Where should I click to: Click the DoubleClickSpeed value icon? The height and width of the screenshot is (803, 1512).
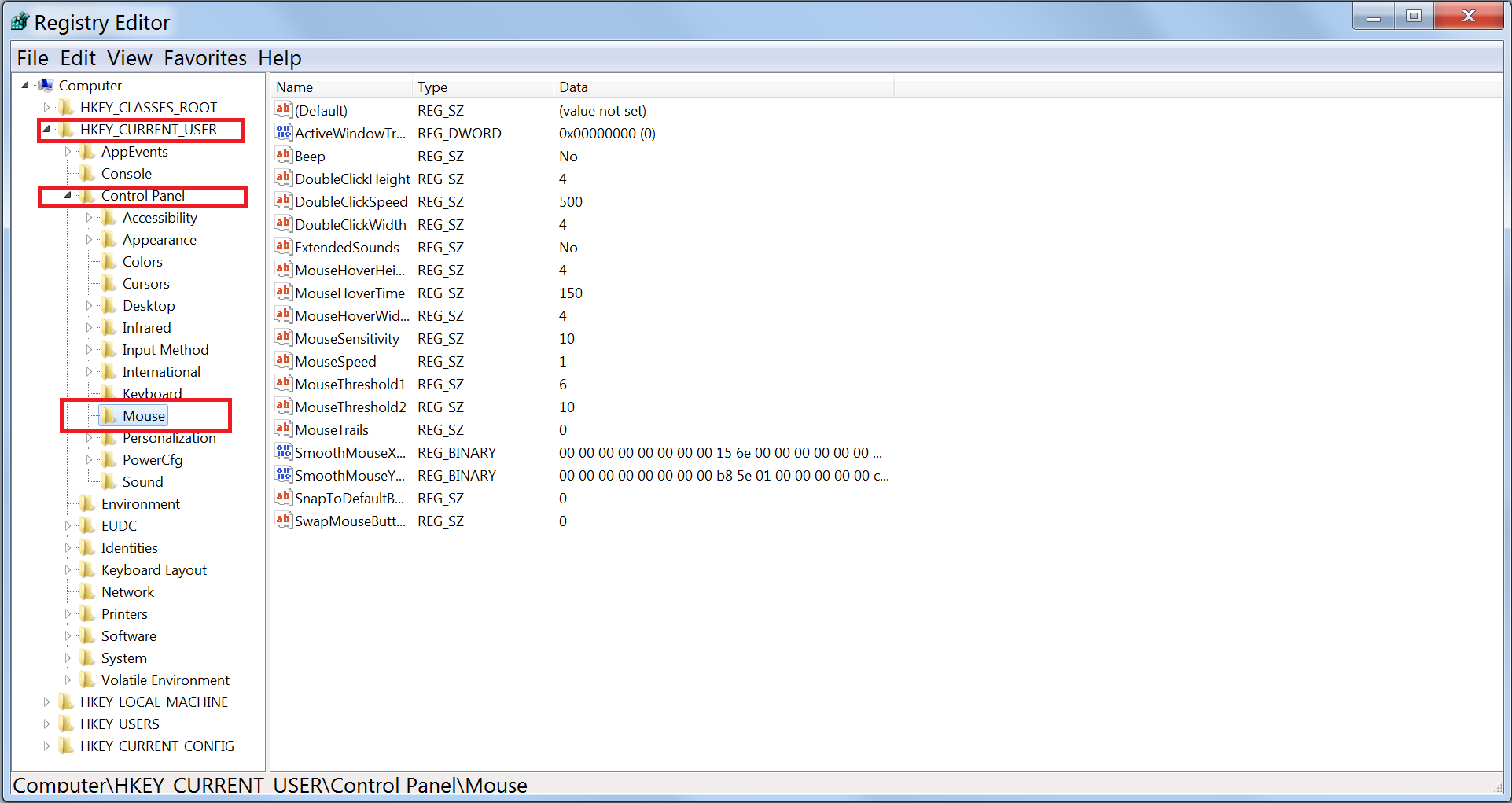point(284,201)
